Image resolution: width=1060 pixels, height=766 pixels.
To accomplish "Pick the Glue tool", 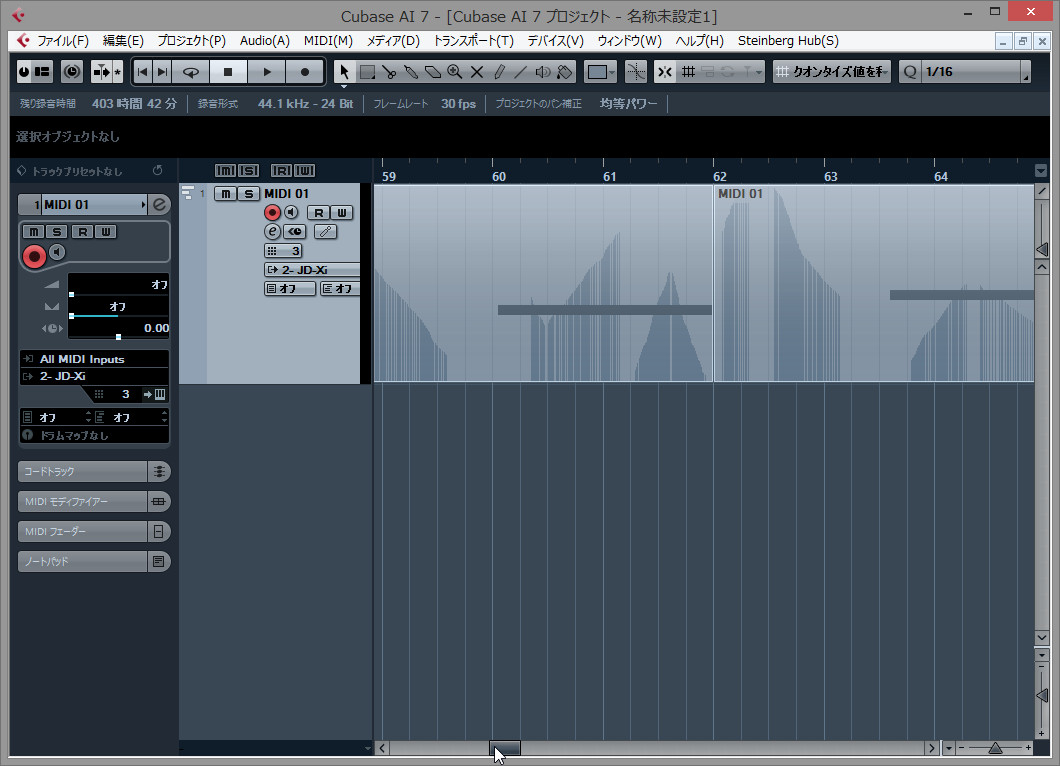I will (410, 72).
